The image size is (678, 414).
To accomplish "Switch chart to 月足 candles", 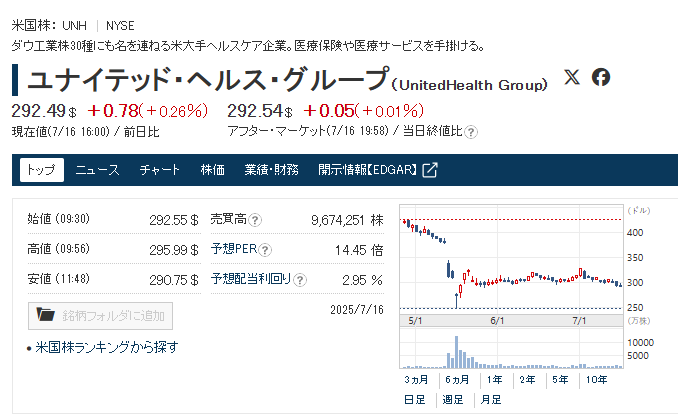I will click(x=491, y=400).
